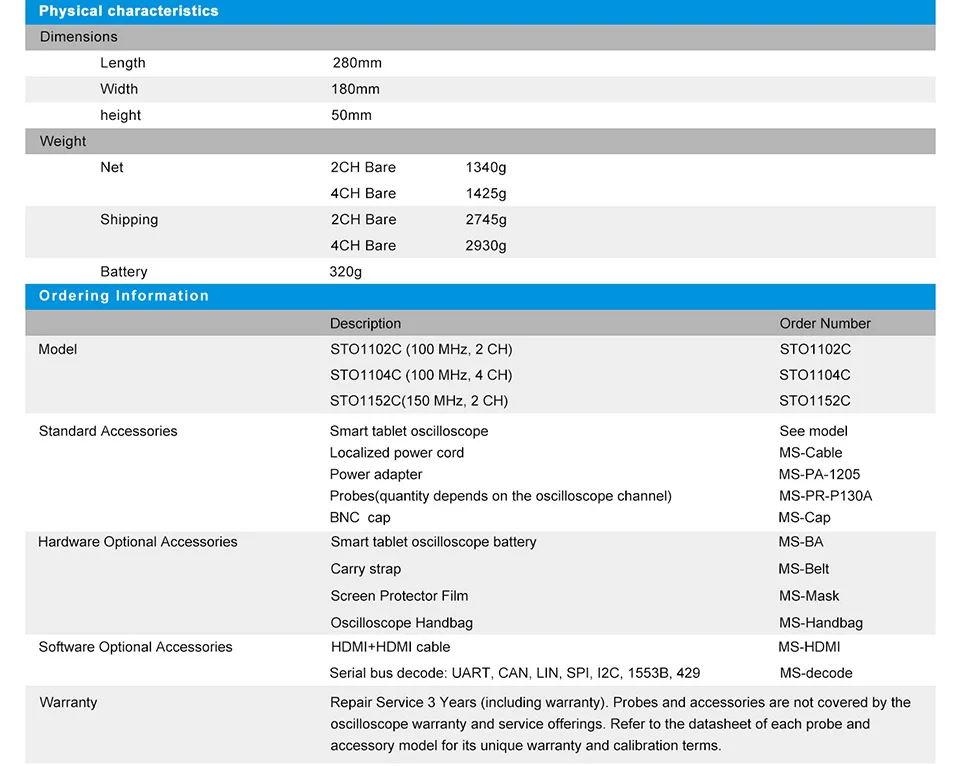The width and height of the screenshot is (960, 766).
Task: Select the MS-Handbag order number
Action: [x=820, y=623]
